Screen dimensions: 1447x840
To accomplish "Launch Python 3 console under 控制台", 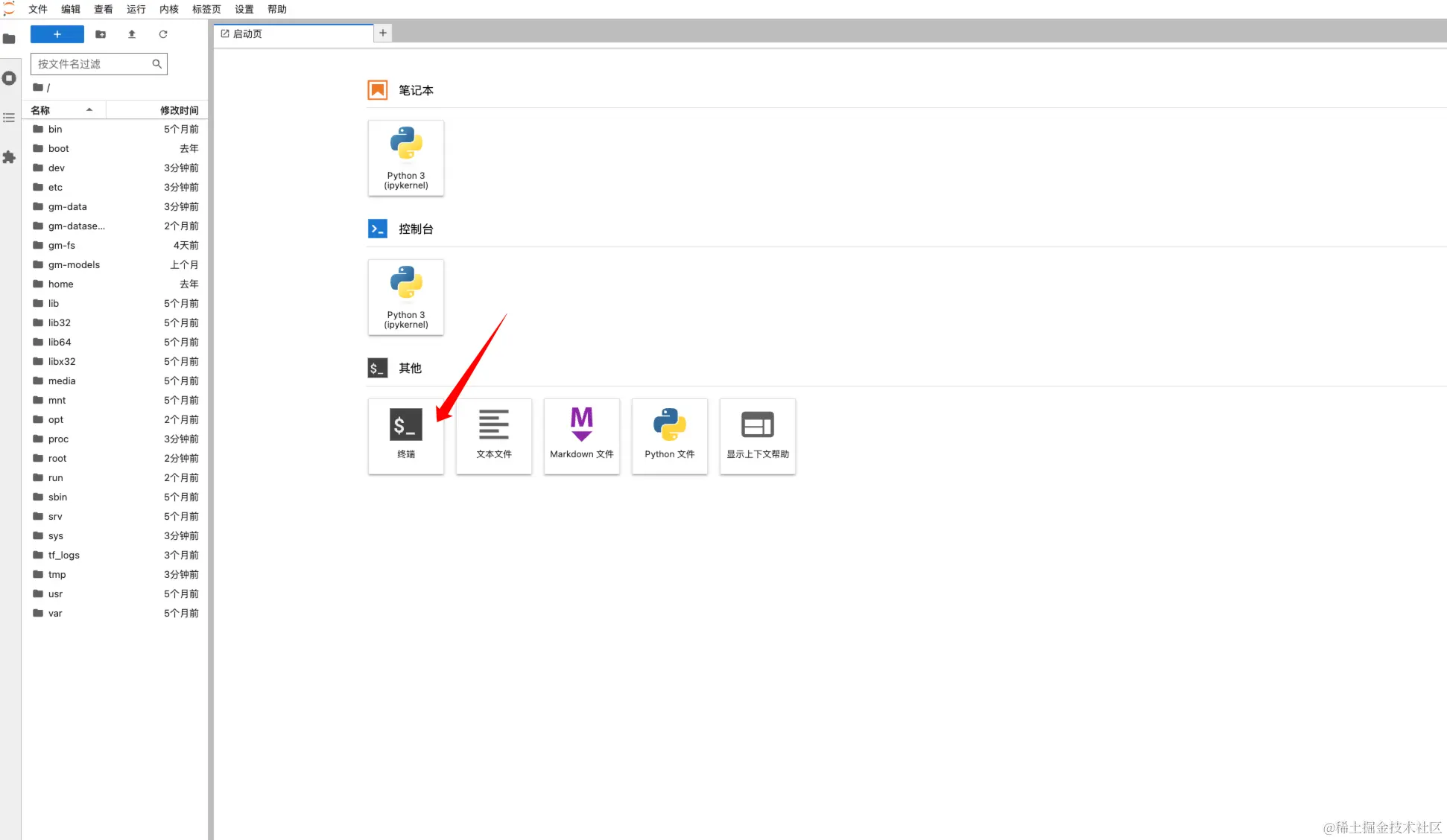I will (x=406, y=297).
